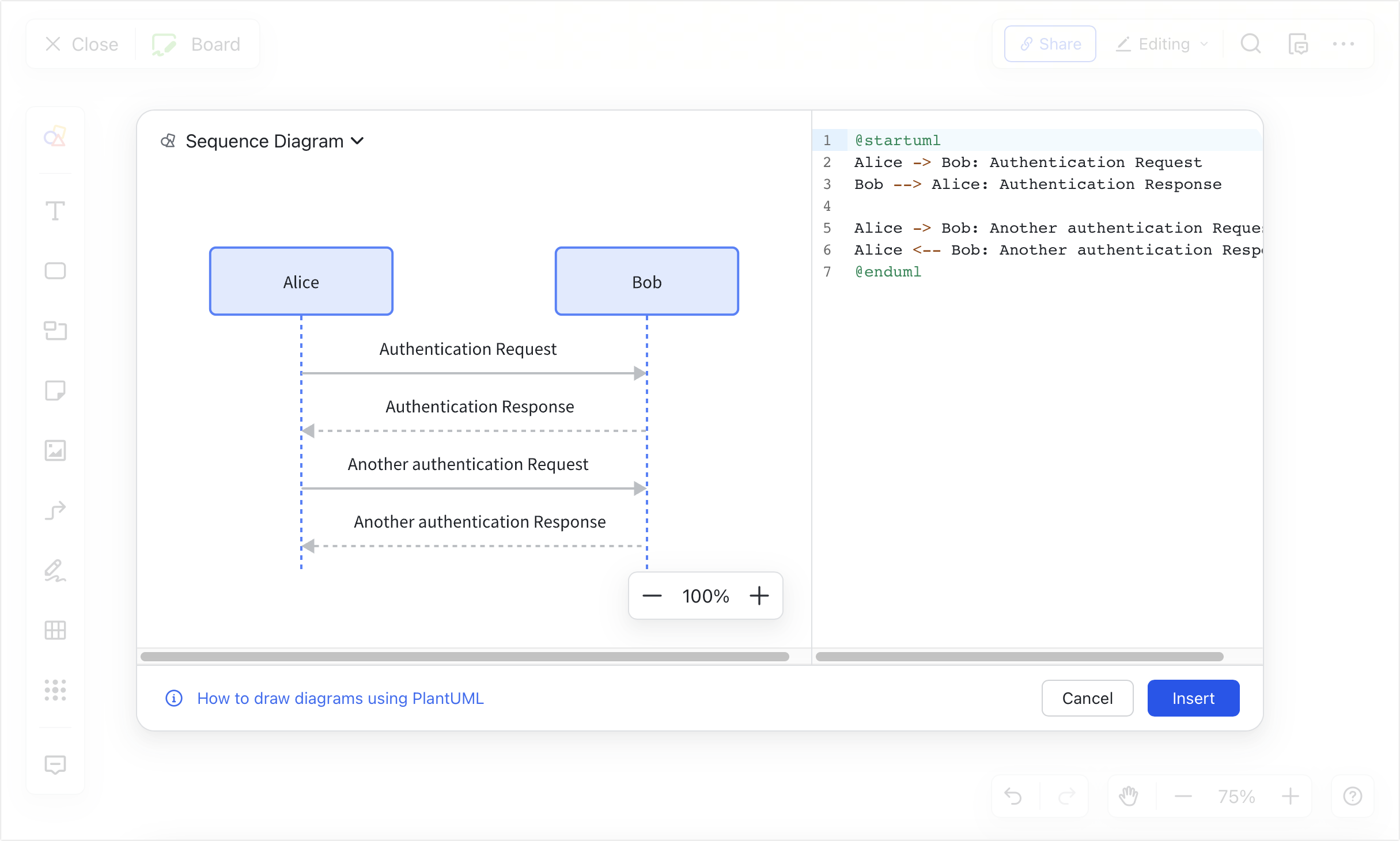
Task: Open the comment tool in the sidebar
Action: [x=55, y=765]
